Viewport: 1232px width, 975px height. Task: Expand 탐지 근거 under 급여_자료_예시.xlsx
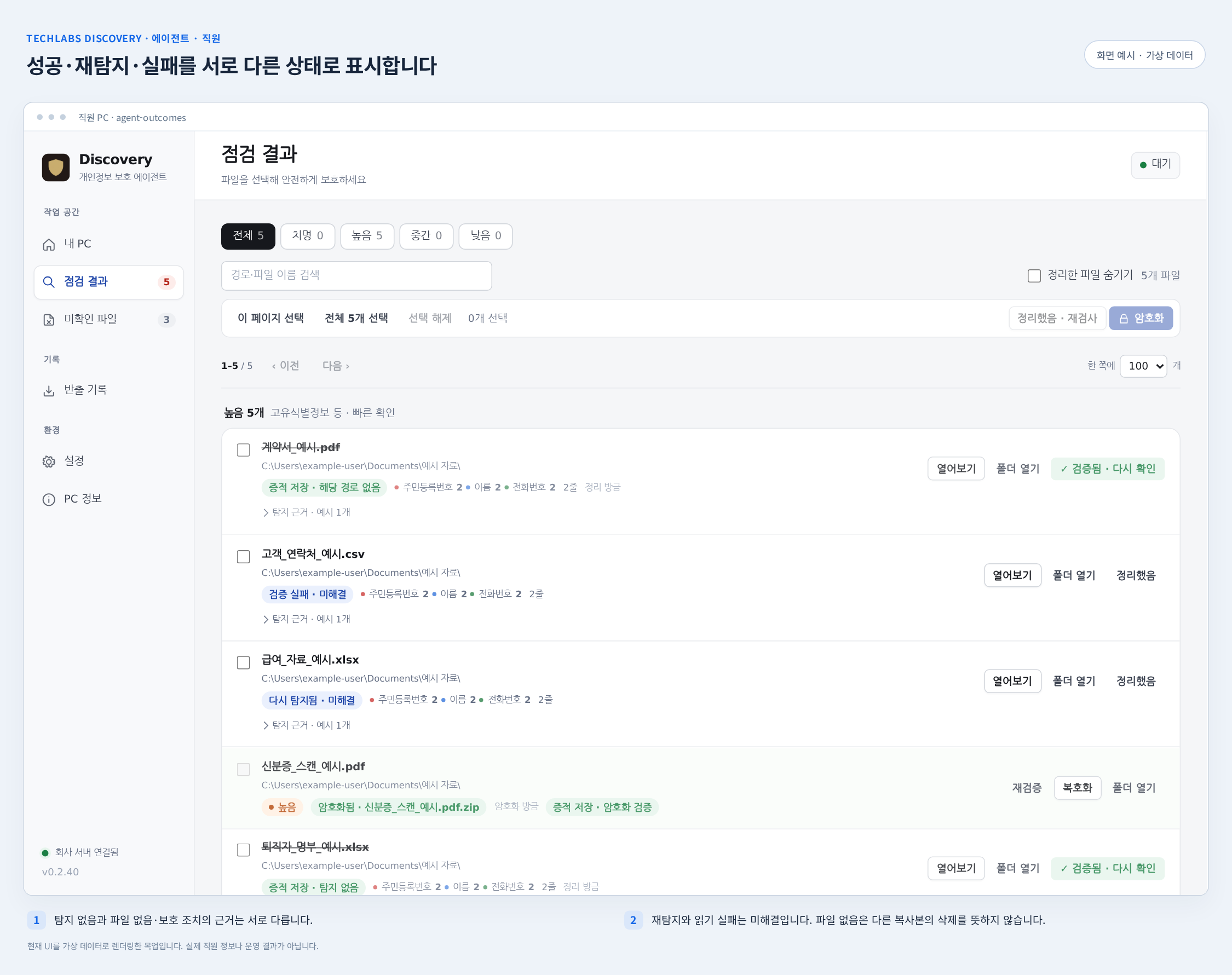click(307, 725)
